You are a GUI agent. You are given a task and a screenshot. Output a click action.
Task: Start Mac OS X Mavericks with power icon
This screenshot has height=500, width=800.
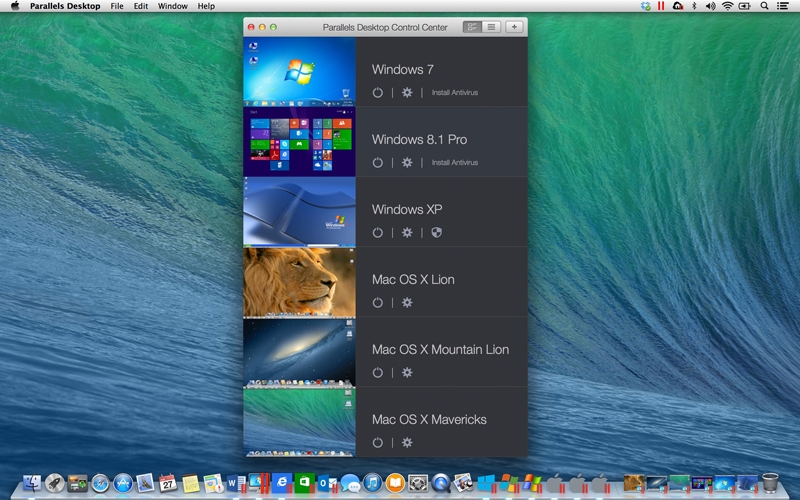pos(377,442)
